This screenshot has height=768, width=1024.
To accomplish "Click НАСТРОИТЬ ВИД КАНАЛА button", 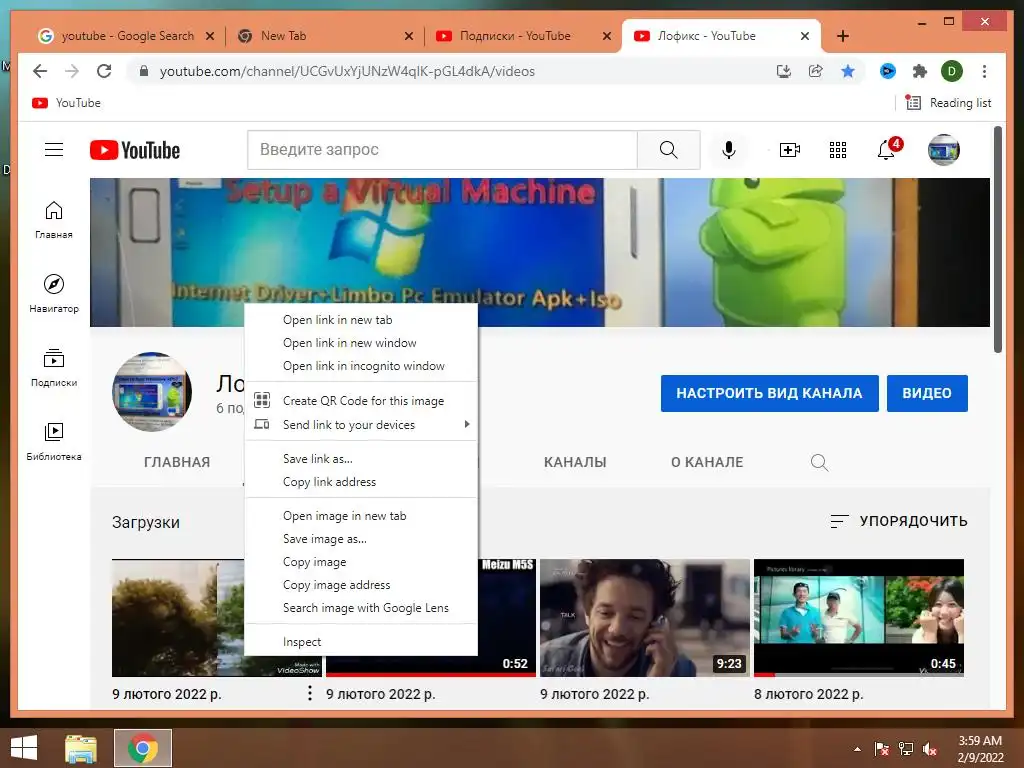I will coord(769,393).
